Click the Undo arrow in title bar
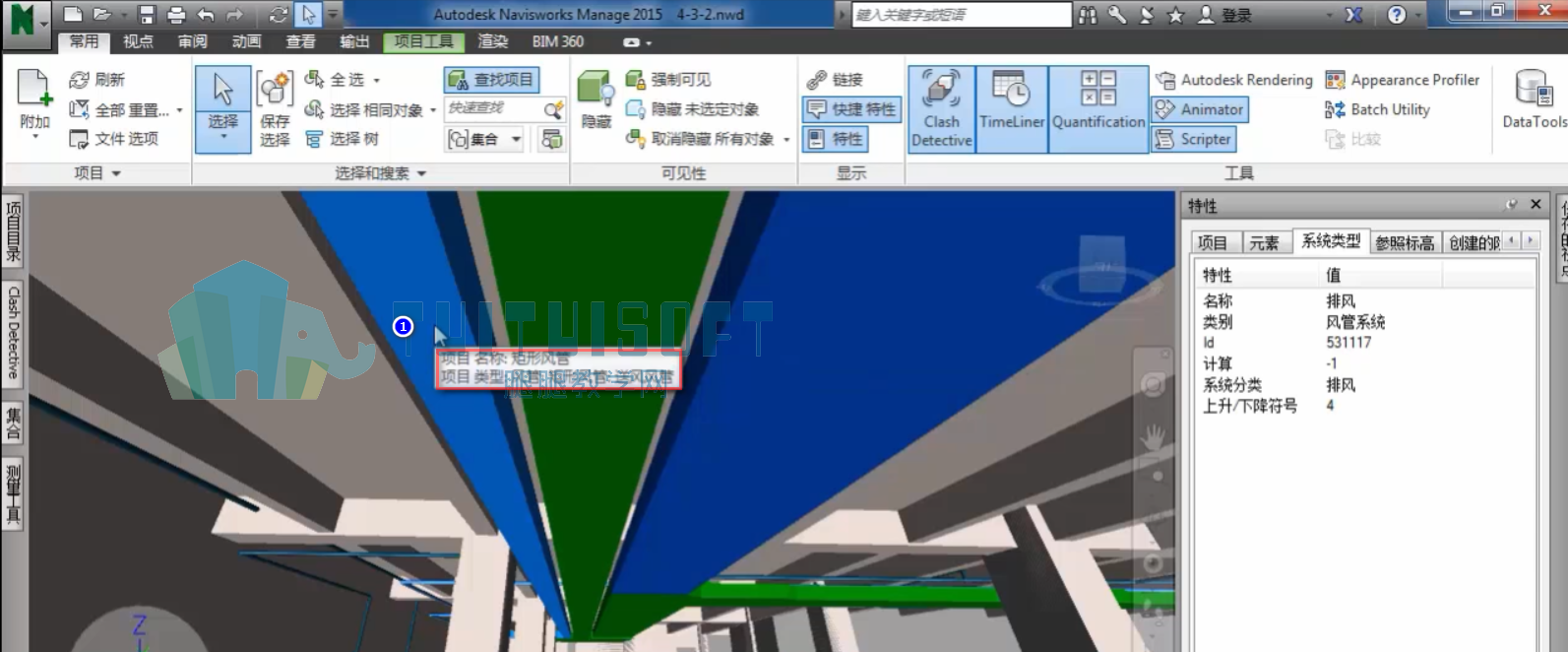 [206, 15]
